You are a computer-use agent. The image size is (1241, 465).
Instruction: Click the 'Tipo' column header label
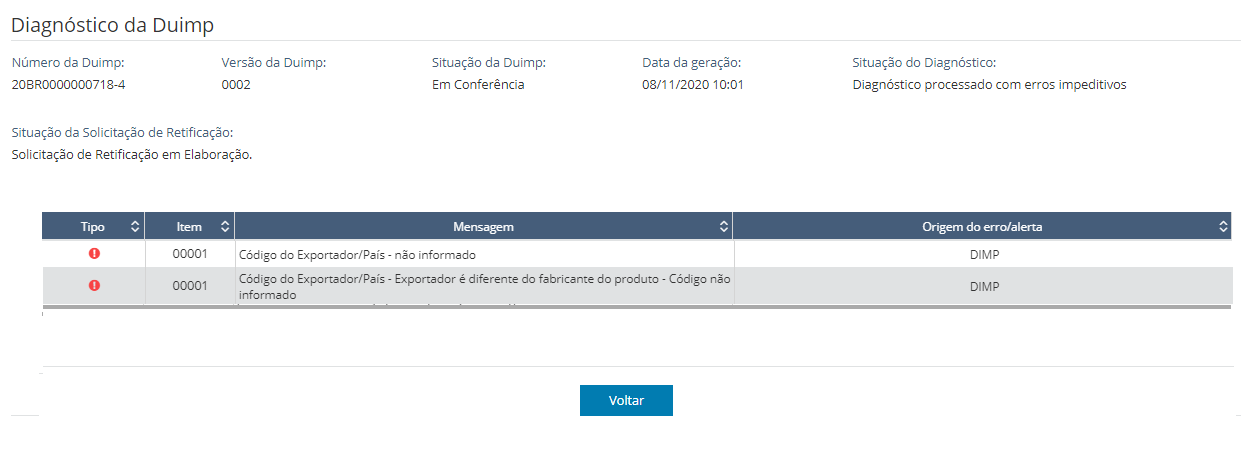pyautogui.click(x=92, y=227)
